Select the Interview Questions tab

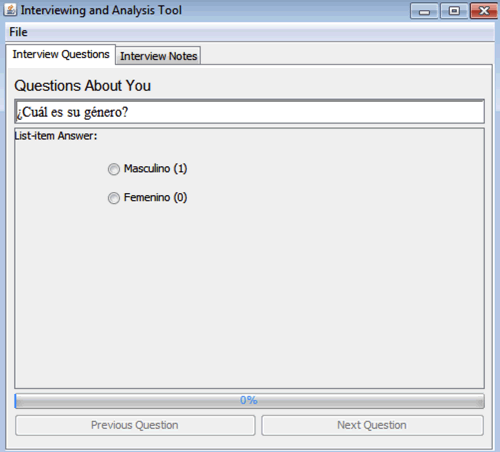click(61, 54)
